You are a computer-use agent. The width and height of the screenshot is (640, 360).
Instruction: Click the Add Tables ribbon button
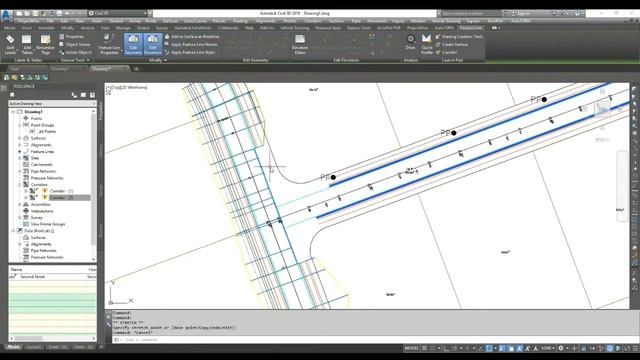(x=27, y=44)
